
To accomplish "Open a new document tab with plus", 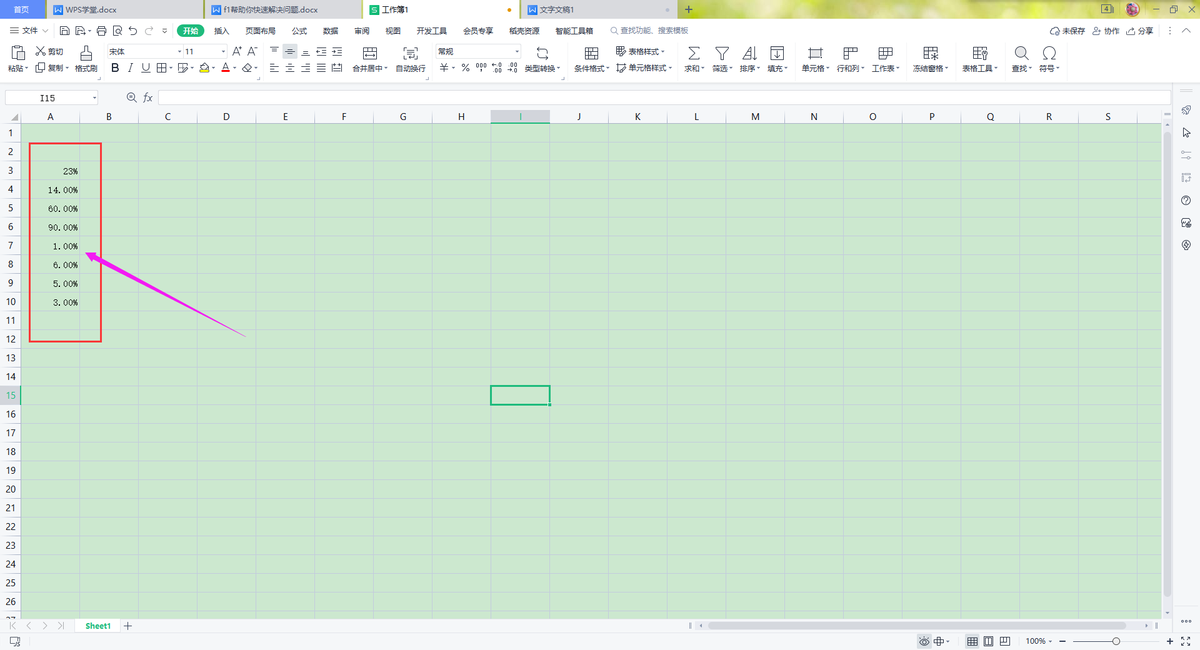I will 688,9.
